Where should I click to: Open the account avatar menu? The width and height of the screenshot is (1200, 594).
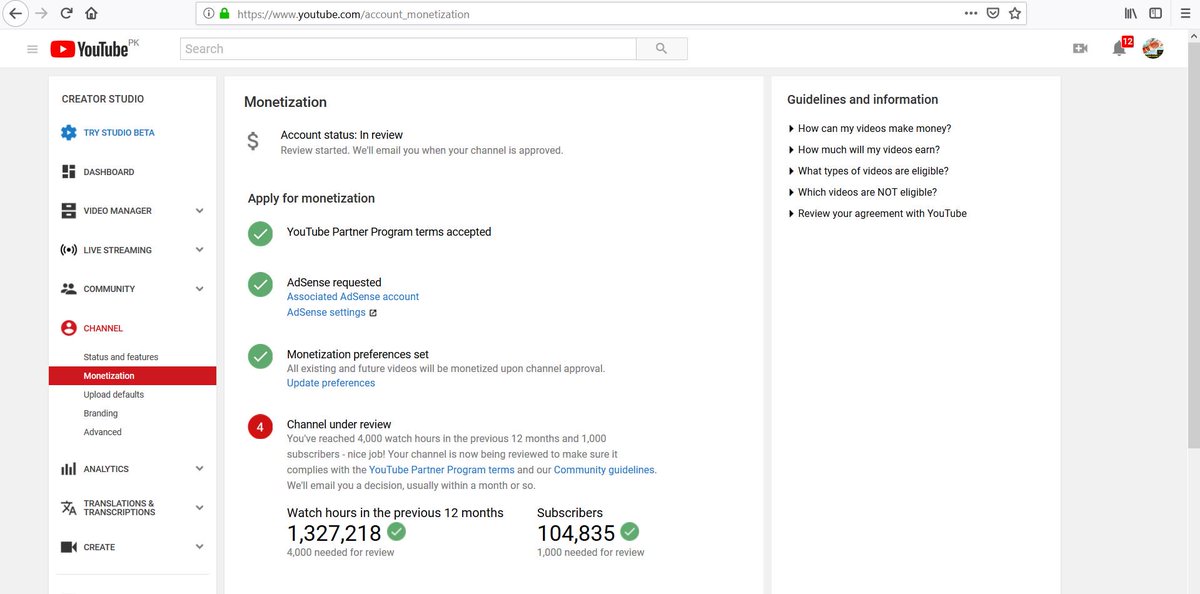[x=1153, y=48]
